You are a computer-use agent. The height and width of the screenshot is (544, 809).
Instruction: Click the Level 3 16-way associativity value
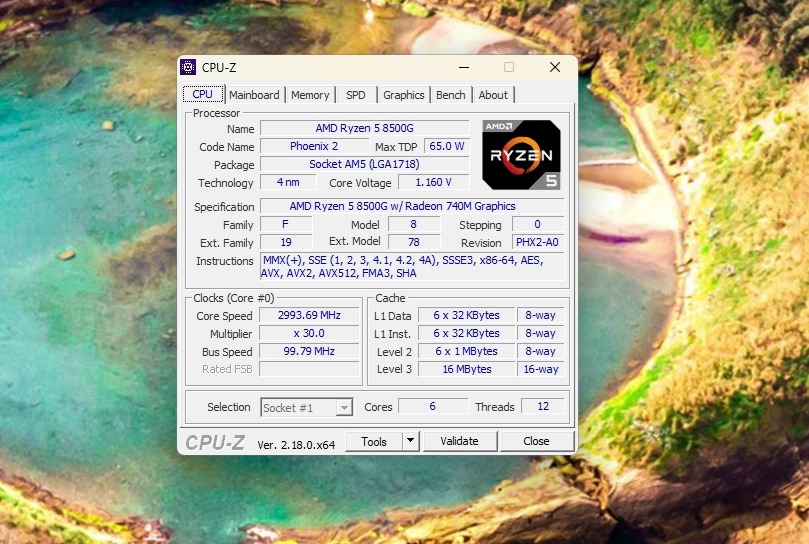click(541, 369)
